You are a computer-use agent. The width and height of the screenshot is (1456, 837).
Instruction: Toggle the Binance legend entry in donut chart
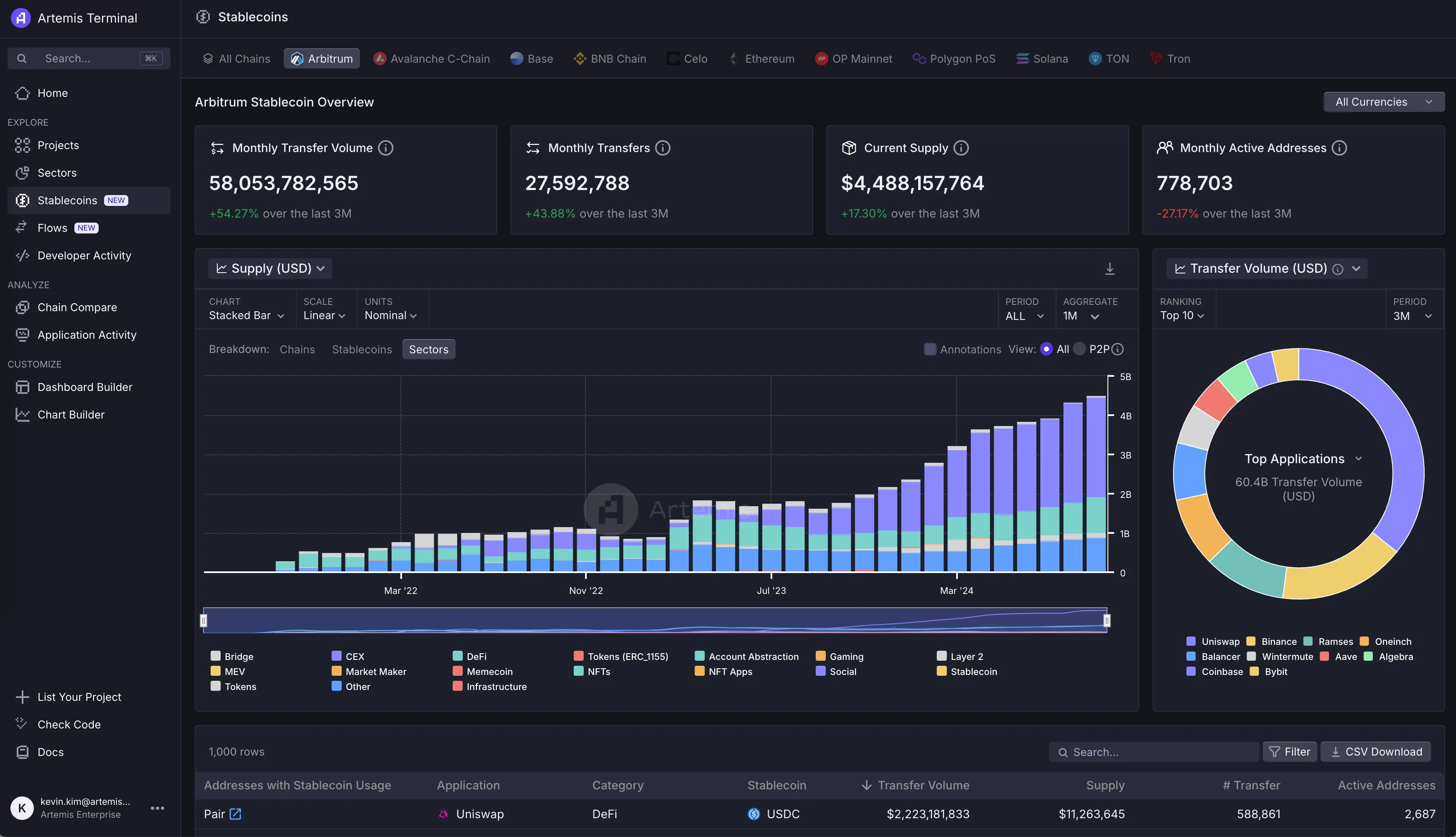1271,642
